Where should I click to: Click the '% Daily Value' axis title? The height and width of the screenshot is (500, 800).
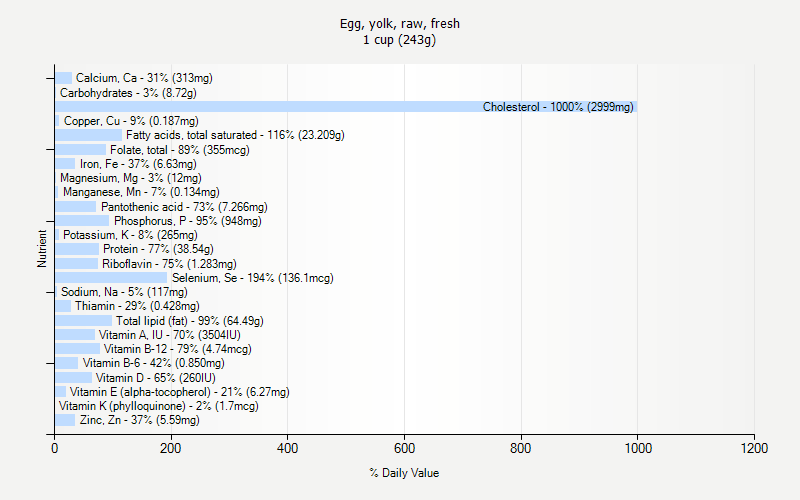(x=404, y=473)
